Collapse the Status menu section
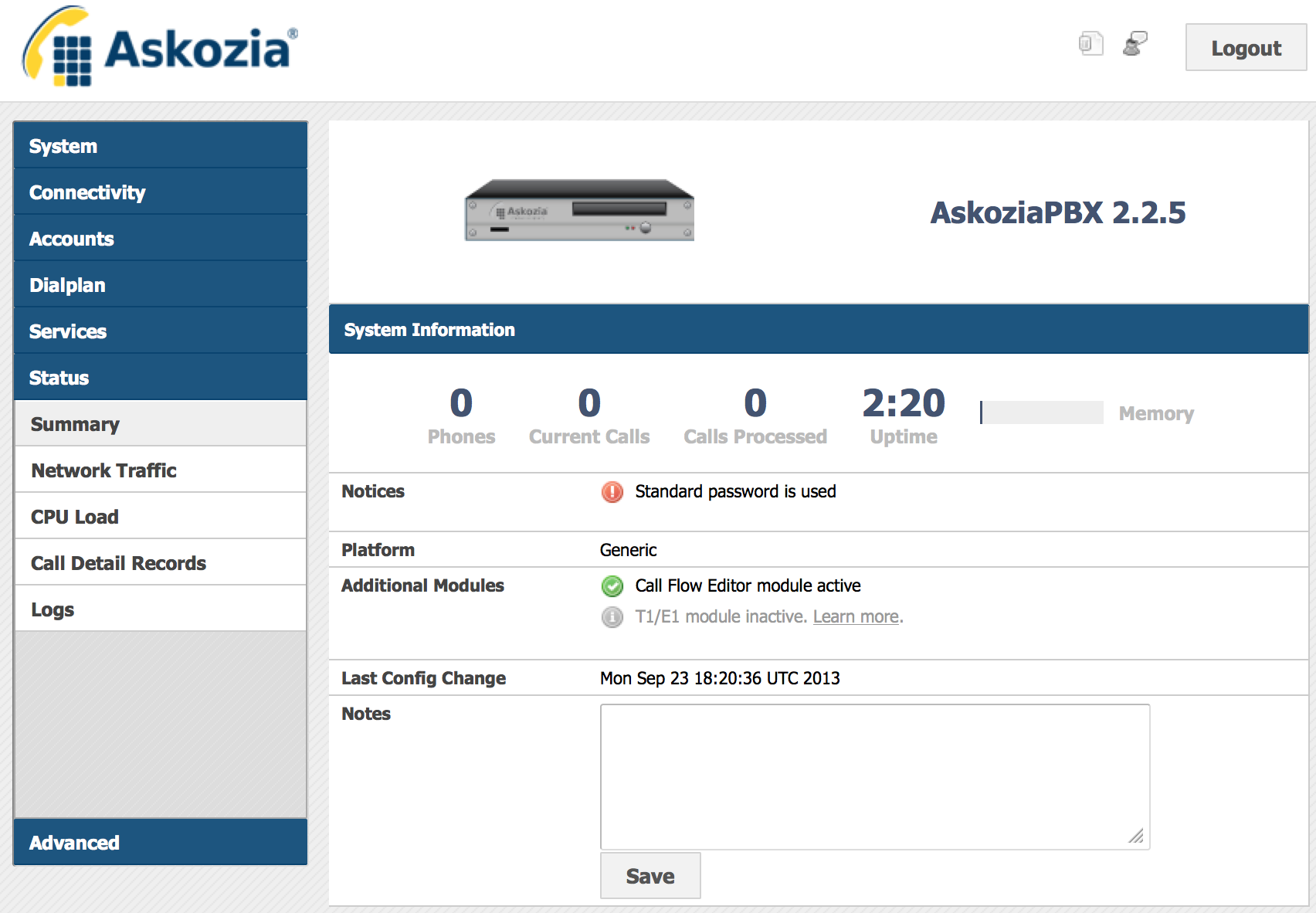The width and height of the screenshot is (1316, 913). (x=161, y=377)
